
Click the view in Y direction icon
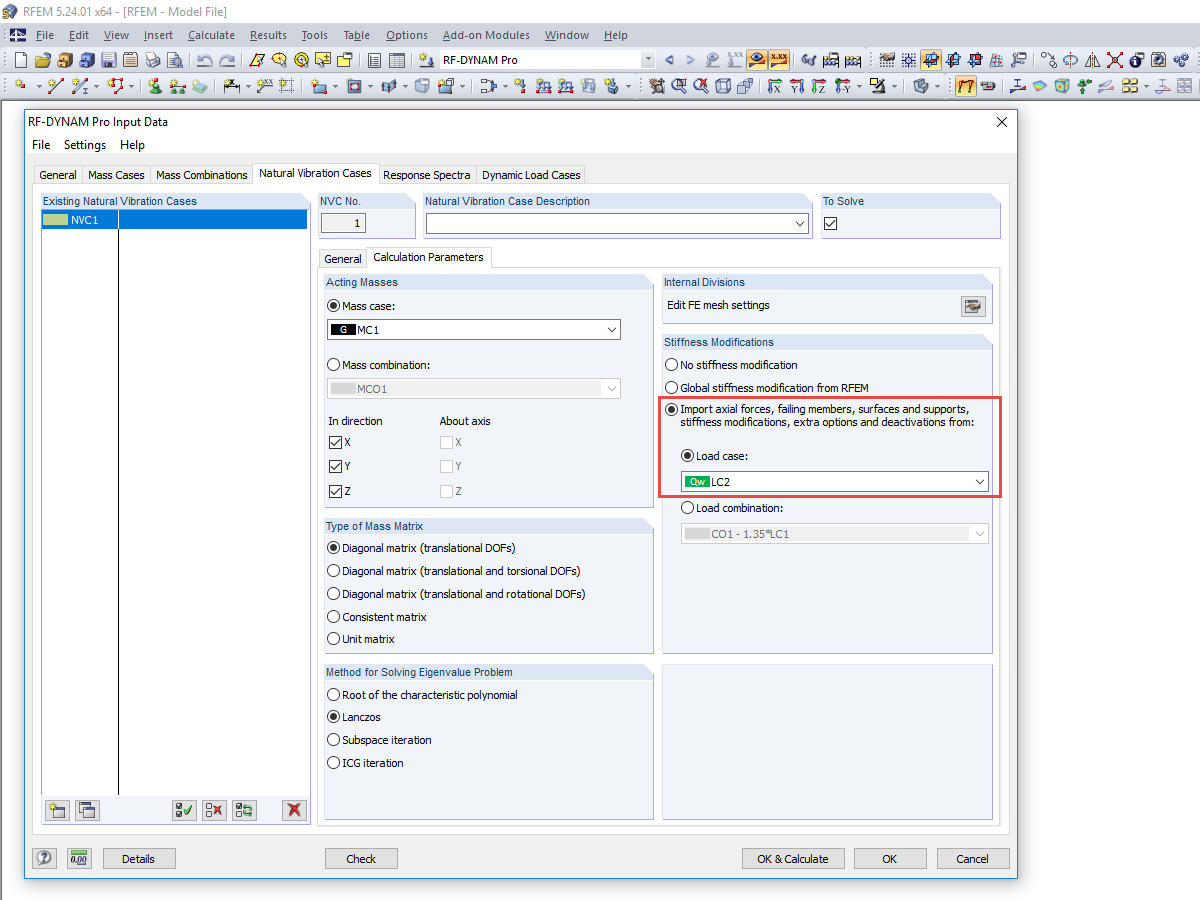coord(797,87)
